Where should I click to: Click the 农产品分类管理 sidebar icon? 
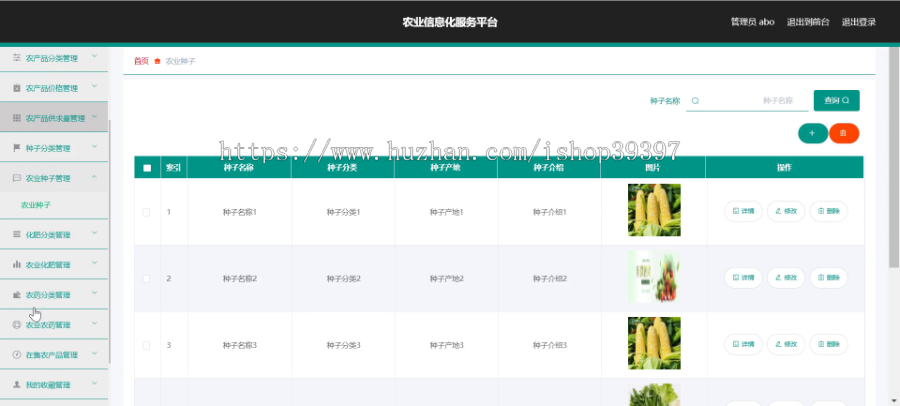[x=17, y=58]
